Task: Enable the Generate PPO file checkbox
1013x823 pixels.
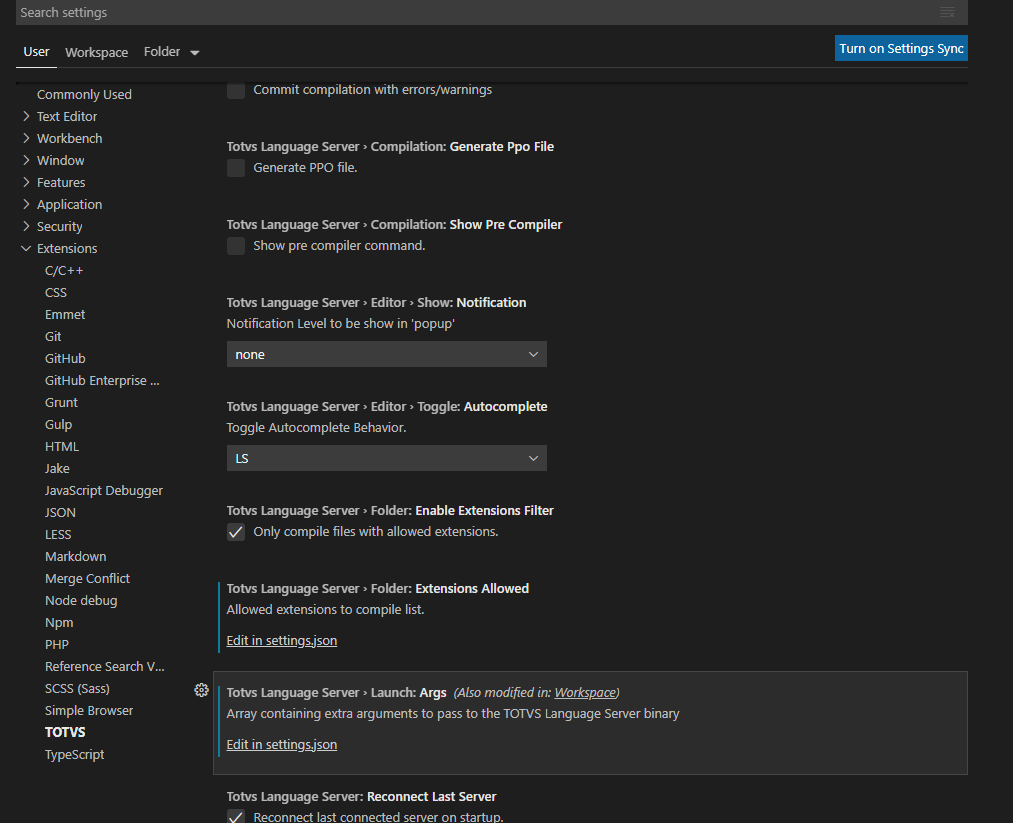Action: pos(235,167)
